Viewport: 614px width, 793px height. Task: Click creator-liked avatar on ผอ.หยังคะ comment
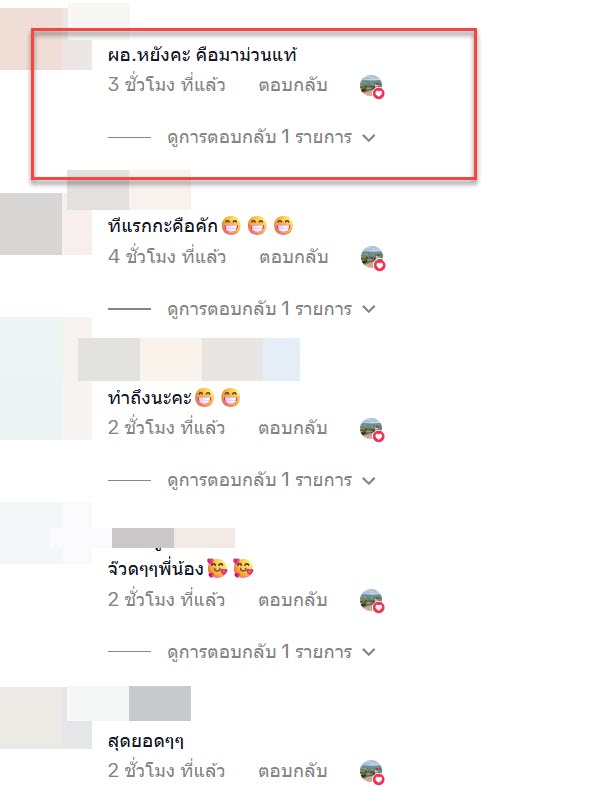(372, 86)
